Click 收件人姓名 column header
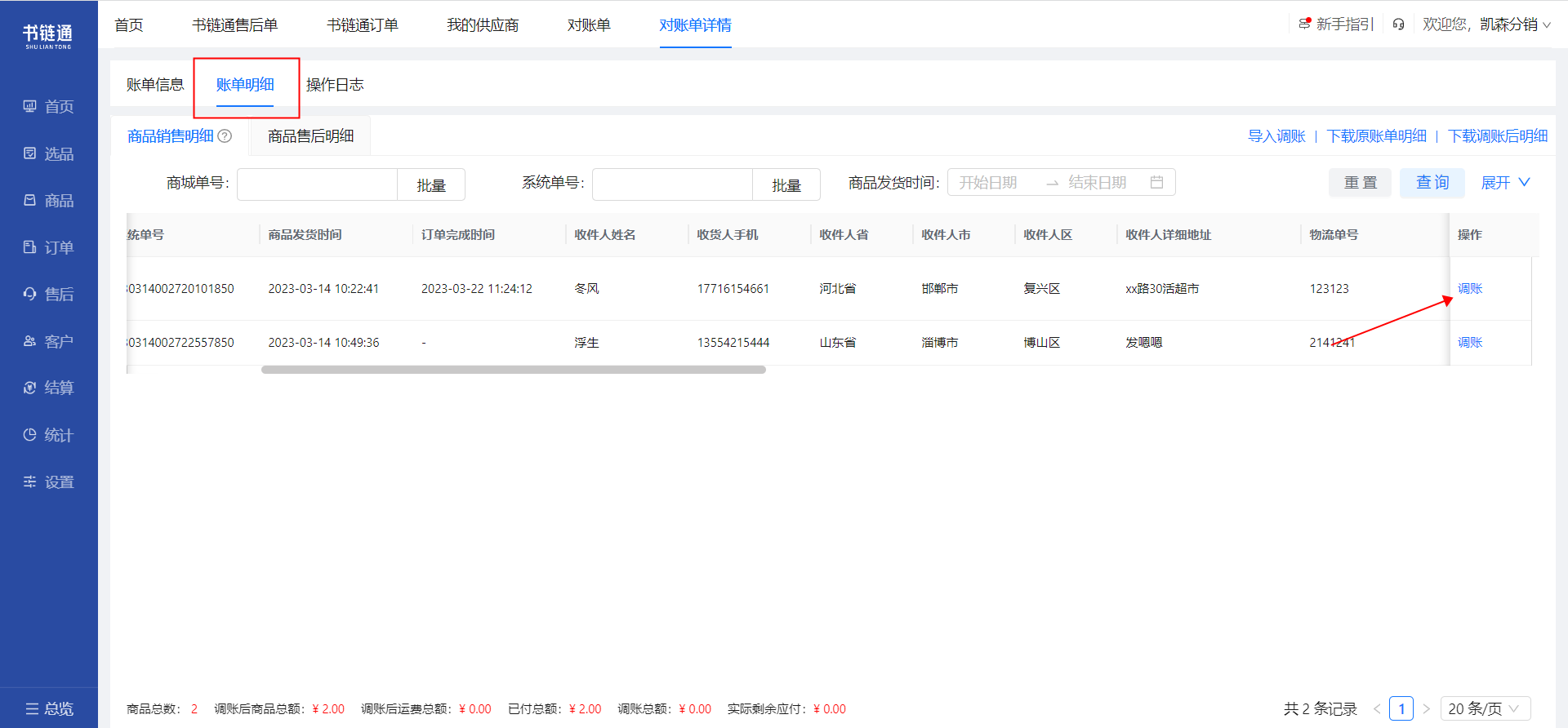The height and width of the screenshot is (728, 1568). (x=605, y=235)
